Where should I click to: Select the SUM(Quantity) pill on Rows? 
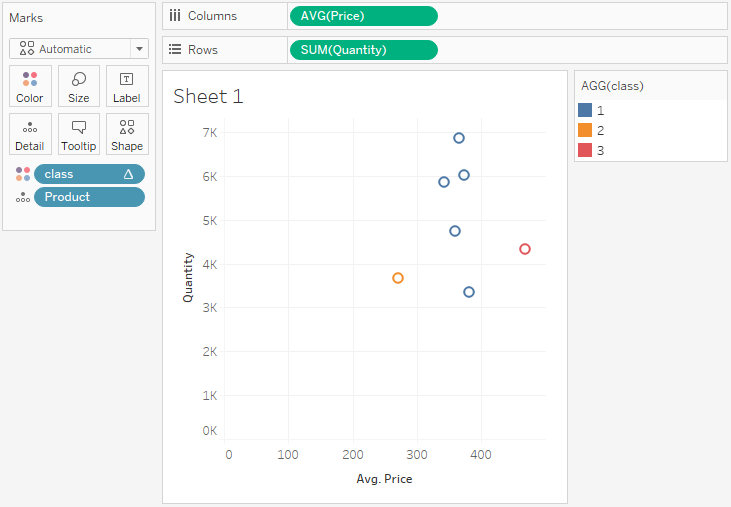(364, 50)
